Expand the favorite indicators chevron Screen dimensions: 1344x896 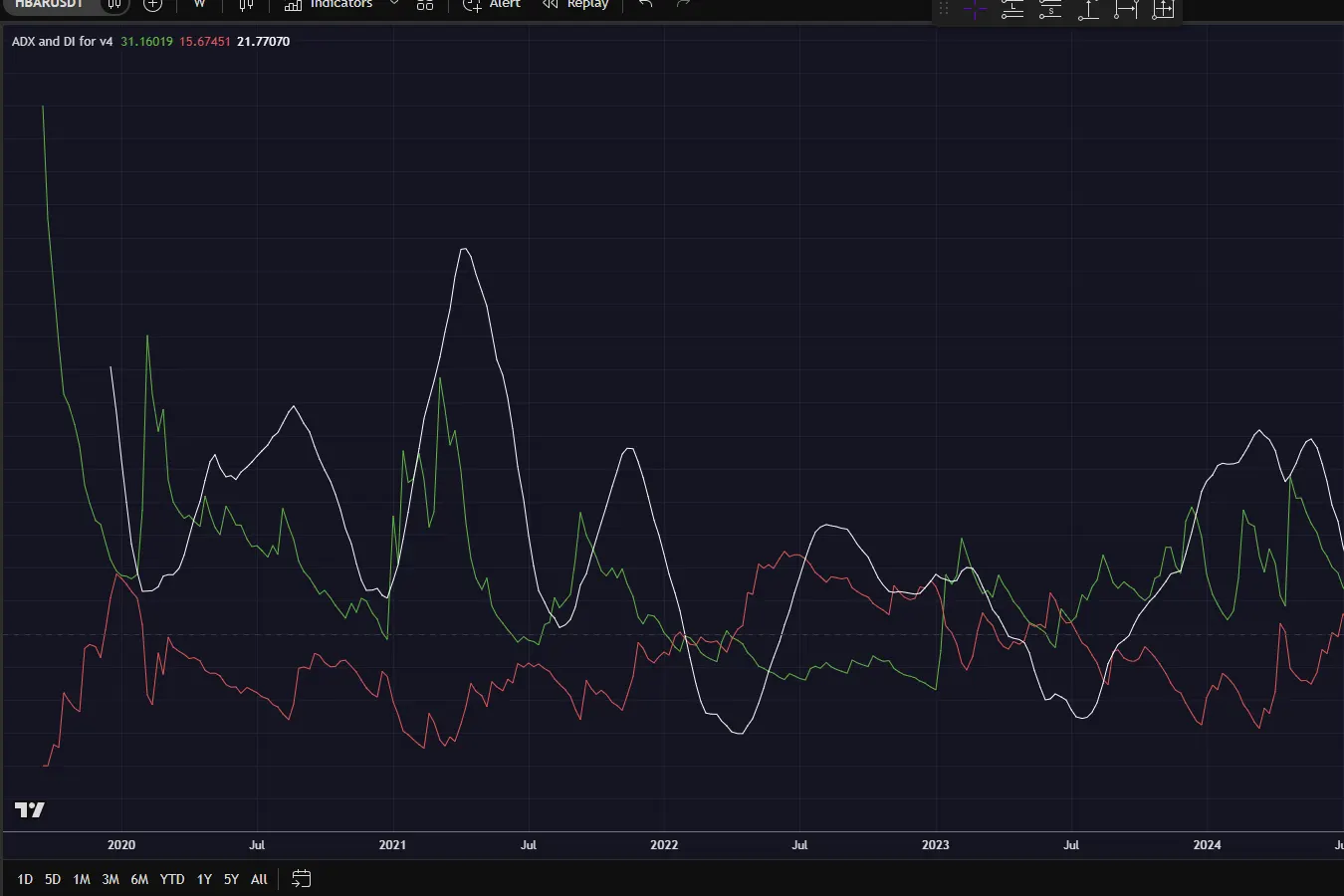394,4
